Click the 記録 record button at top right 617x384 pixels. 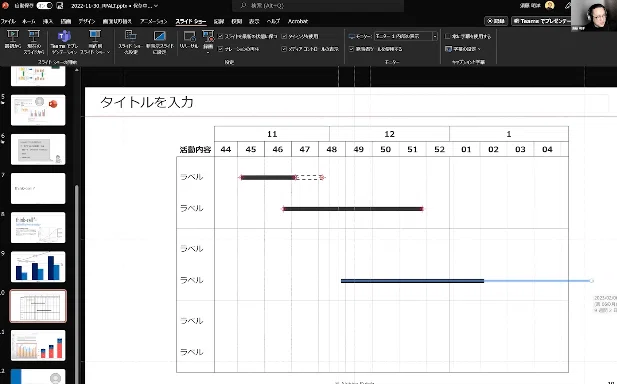[496, 21]
